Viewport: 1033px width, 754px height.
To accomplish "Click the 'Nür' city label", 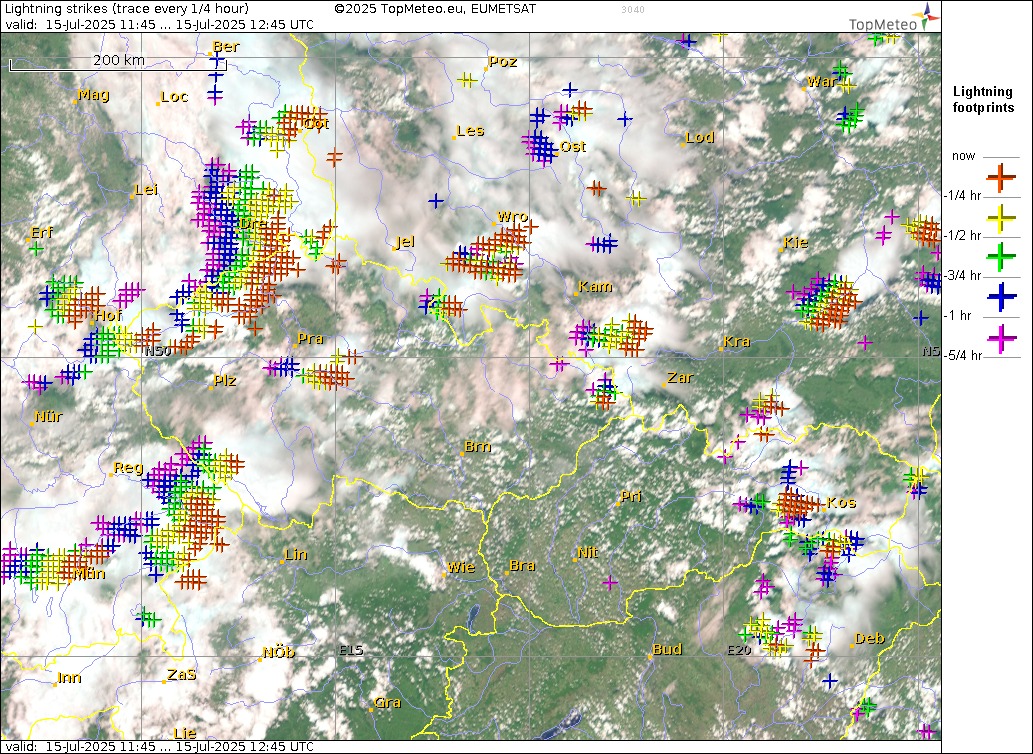I will [48, 416].
